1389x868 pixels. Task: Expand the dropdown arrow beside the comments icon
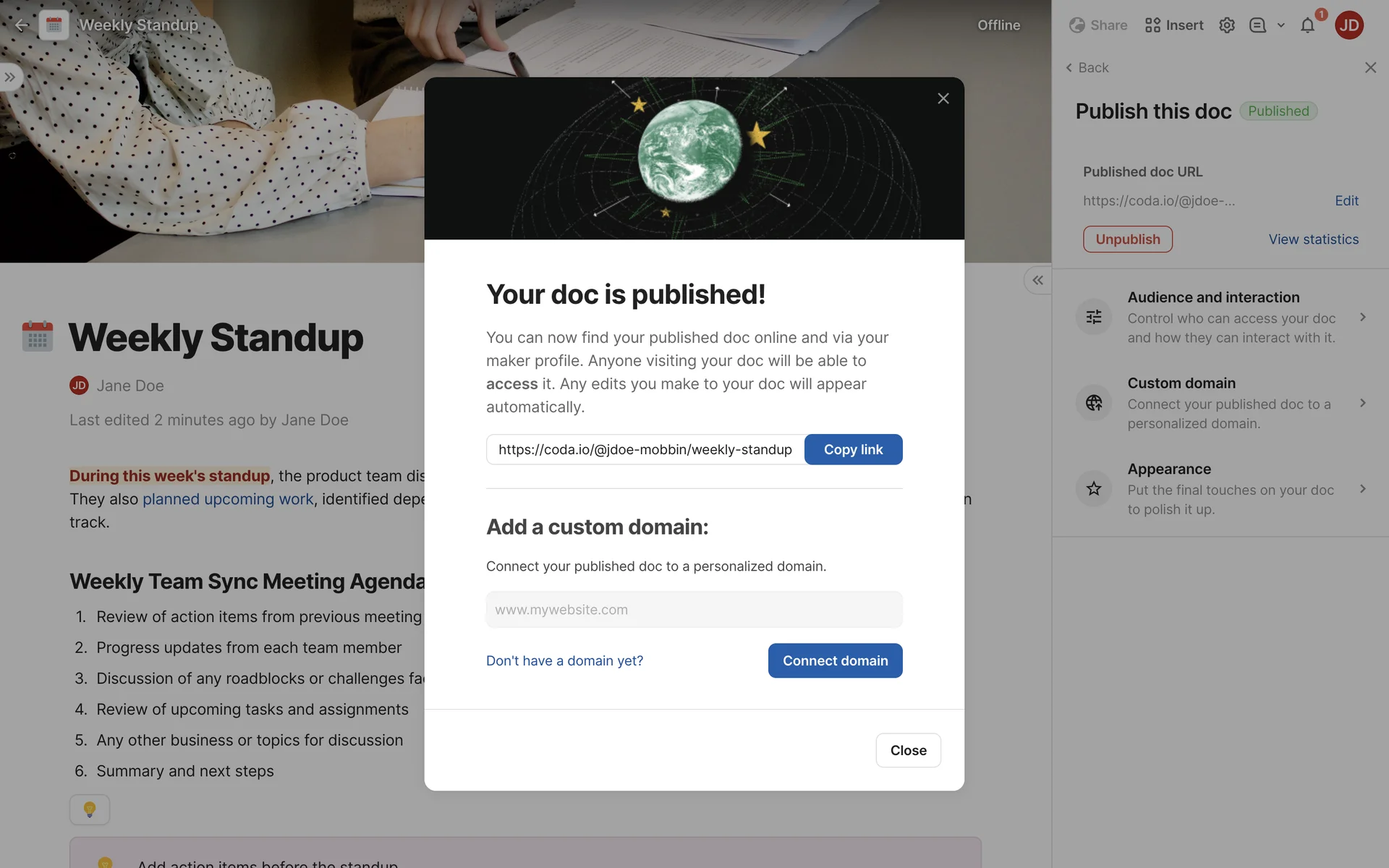1281,25
